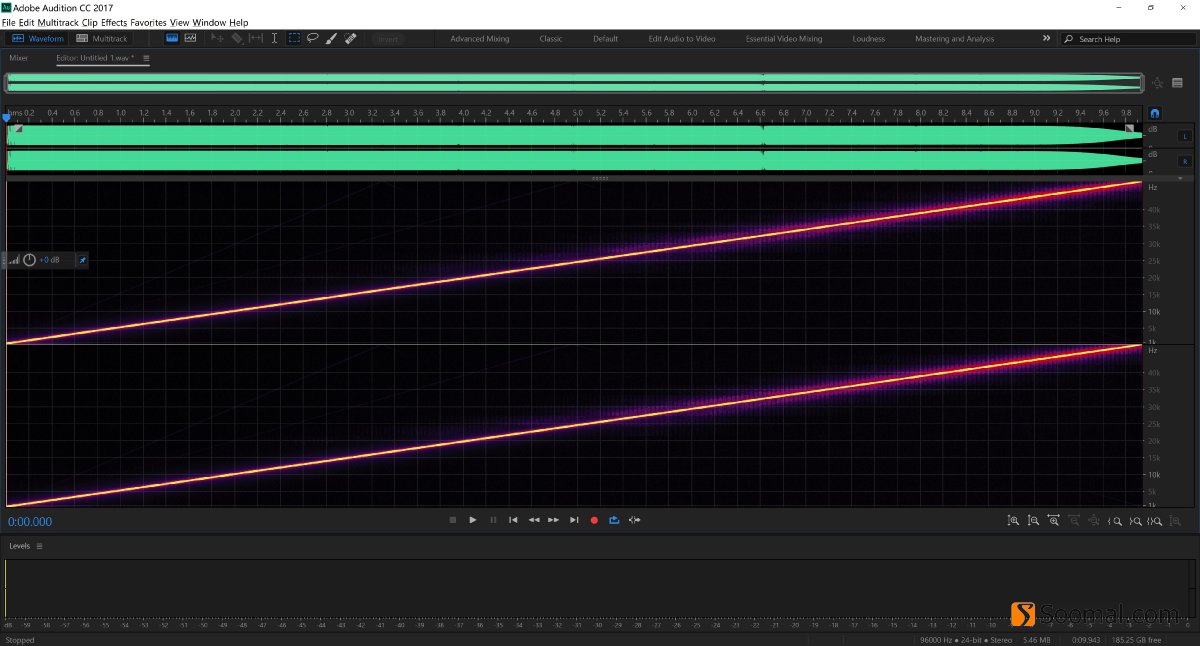The image size is (1200, 646).
Task: Click the zoom navigator adjust icon
Action: coord(1158,83)
